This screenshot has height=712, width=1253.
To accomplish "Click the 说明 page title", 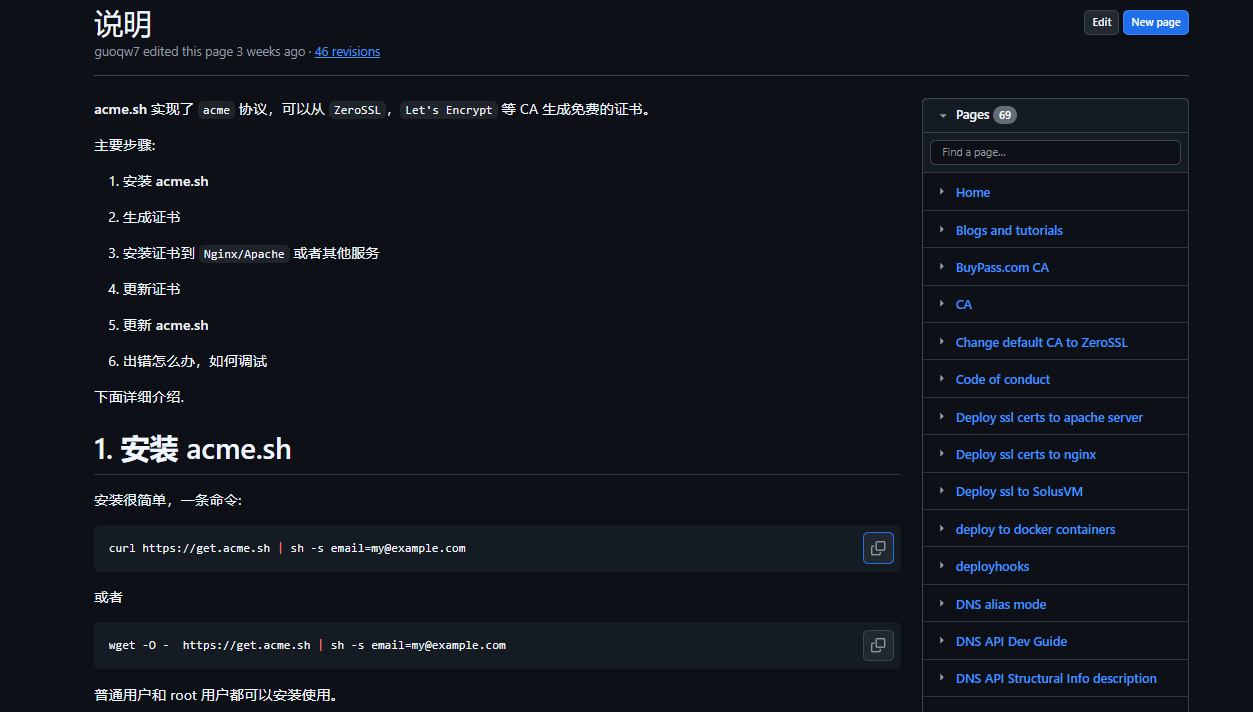I will point(123,23).
